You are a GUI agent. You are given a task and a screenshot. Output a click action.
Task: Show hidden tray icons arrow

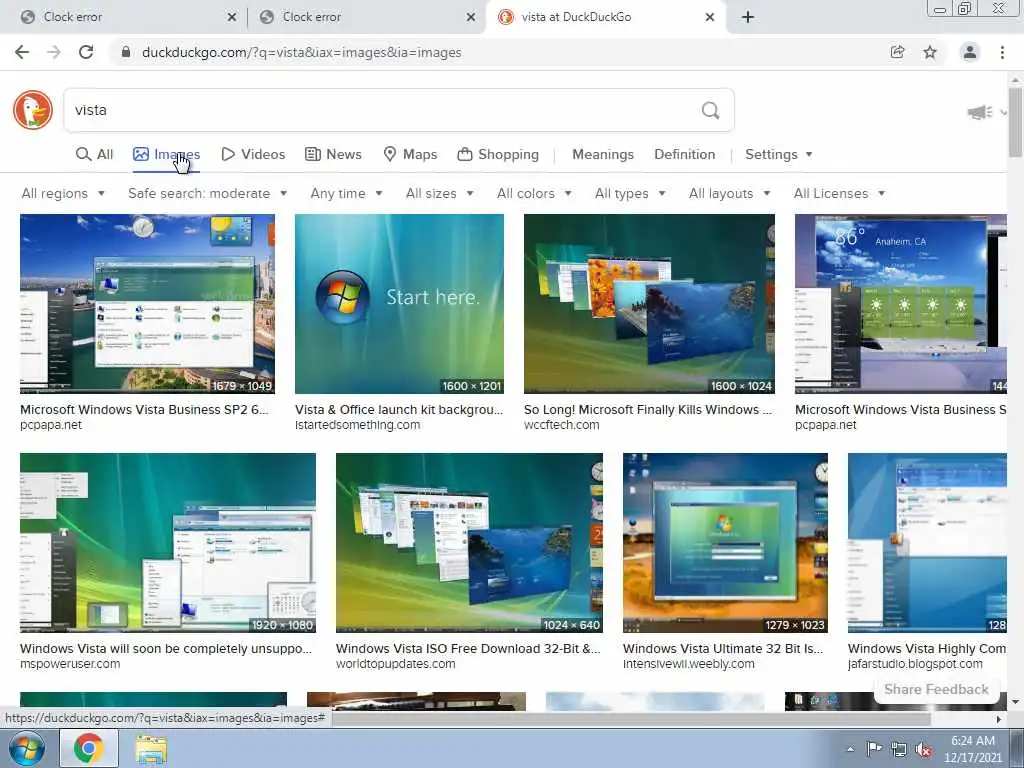[850, 749]
